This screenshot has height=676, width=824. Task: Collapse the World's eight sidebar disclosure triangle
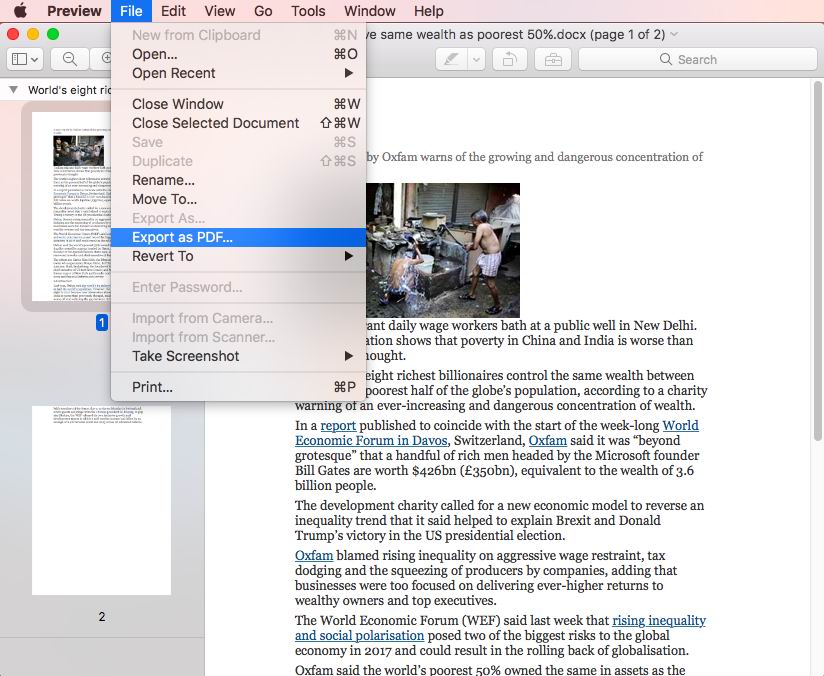tap(14, 90)
